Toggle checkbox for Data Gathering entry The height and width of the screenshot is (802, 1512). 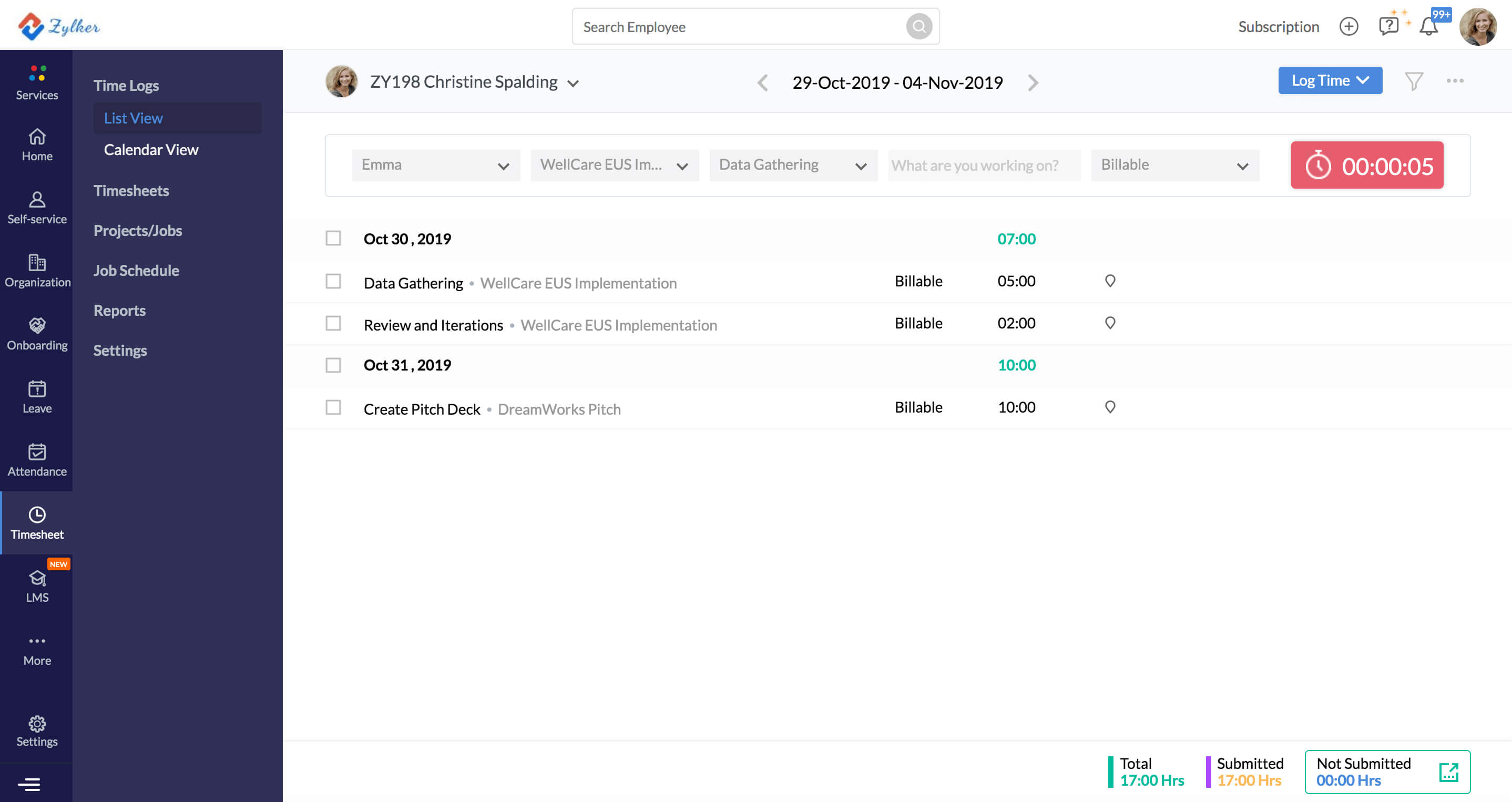(x=334, y=281)
